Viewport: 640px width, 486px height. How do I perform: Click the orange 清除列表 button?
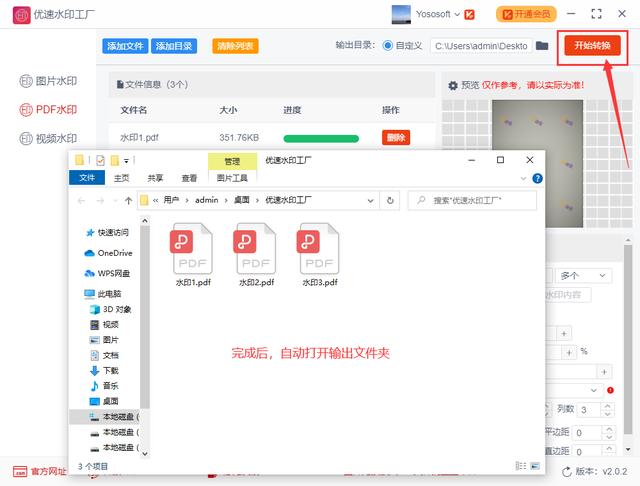[x=235, y=46]
